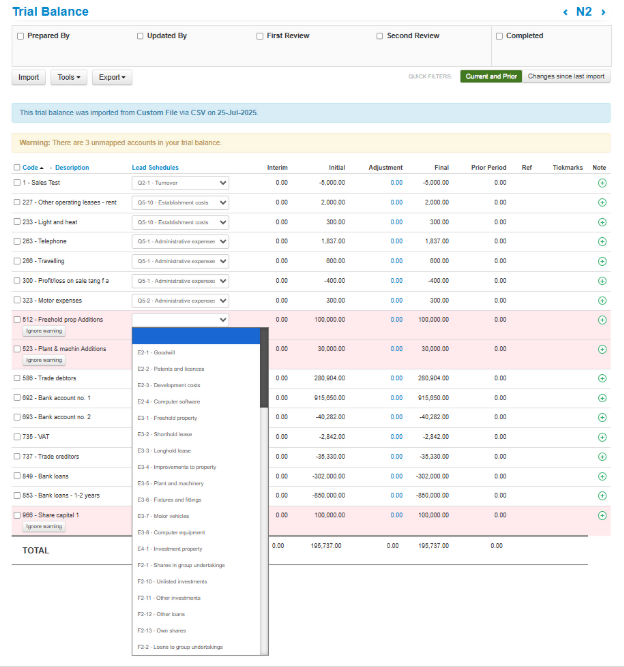Add note to Bank loans row

(602, 476)
